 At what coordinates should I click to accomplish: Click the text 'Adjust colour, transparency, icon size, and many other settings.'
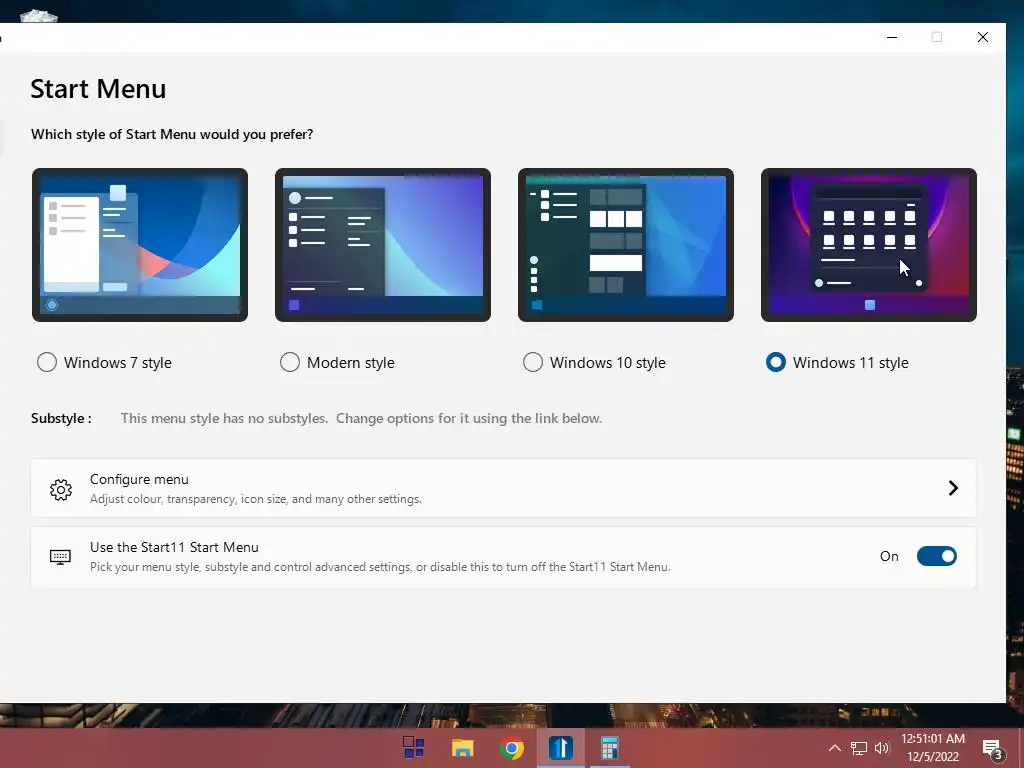tap(255, 499)
